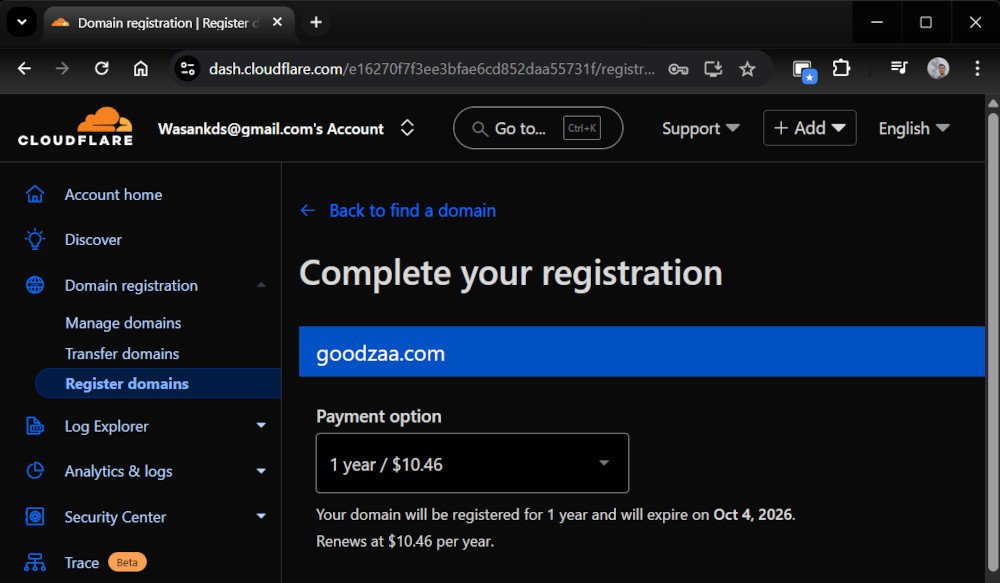
Task: Open the Payment option dropdown
Action: point(472,463)
